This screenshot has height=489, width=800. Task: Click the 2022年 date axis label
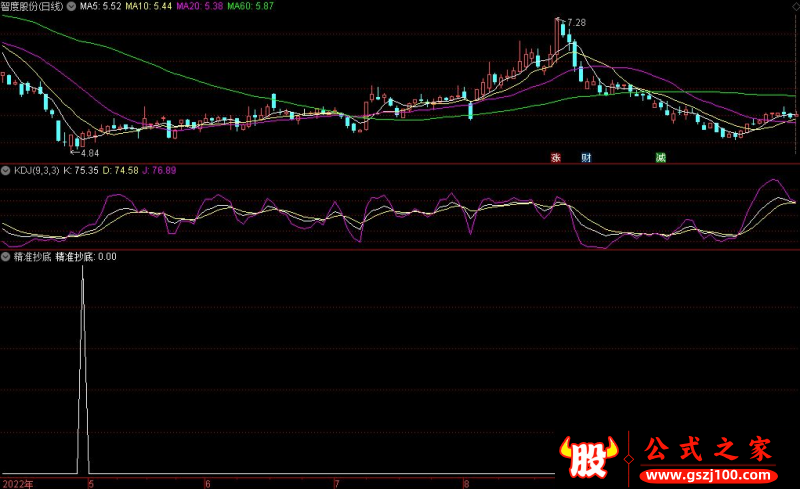pos(17,482)
